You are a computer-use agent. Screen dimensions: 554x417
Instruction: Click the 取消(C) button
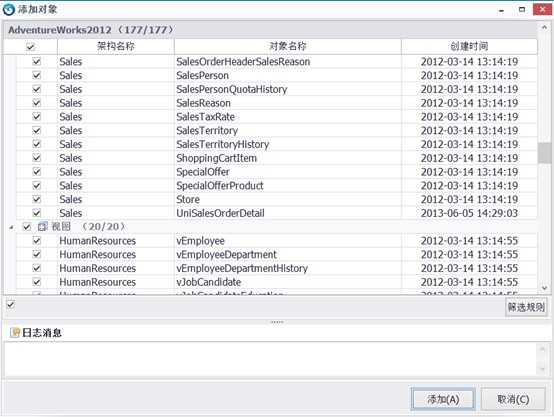pos(513,399)
